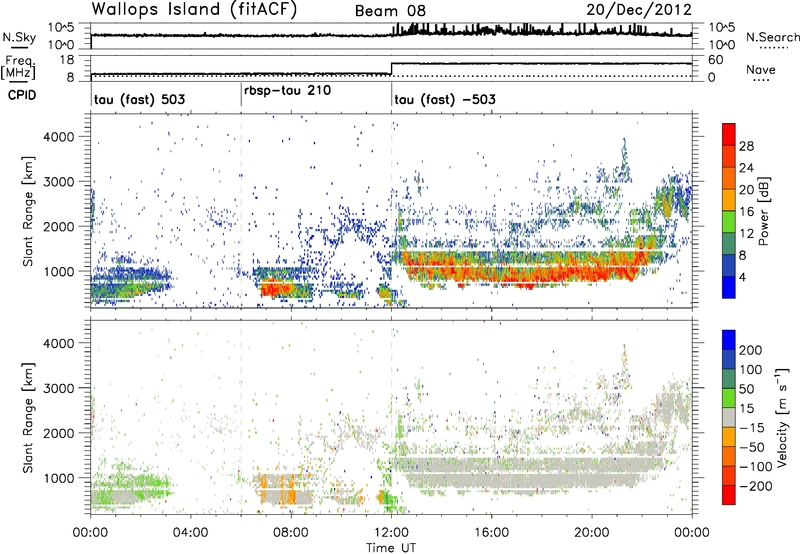This screenshot has width=800, height=554.
Task: Click the '20:00' time tick label
Action: (592, 533)
